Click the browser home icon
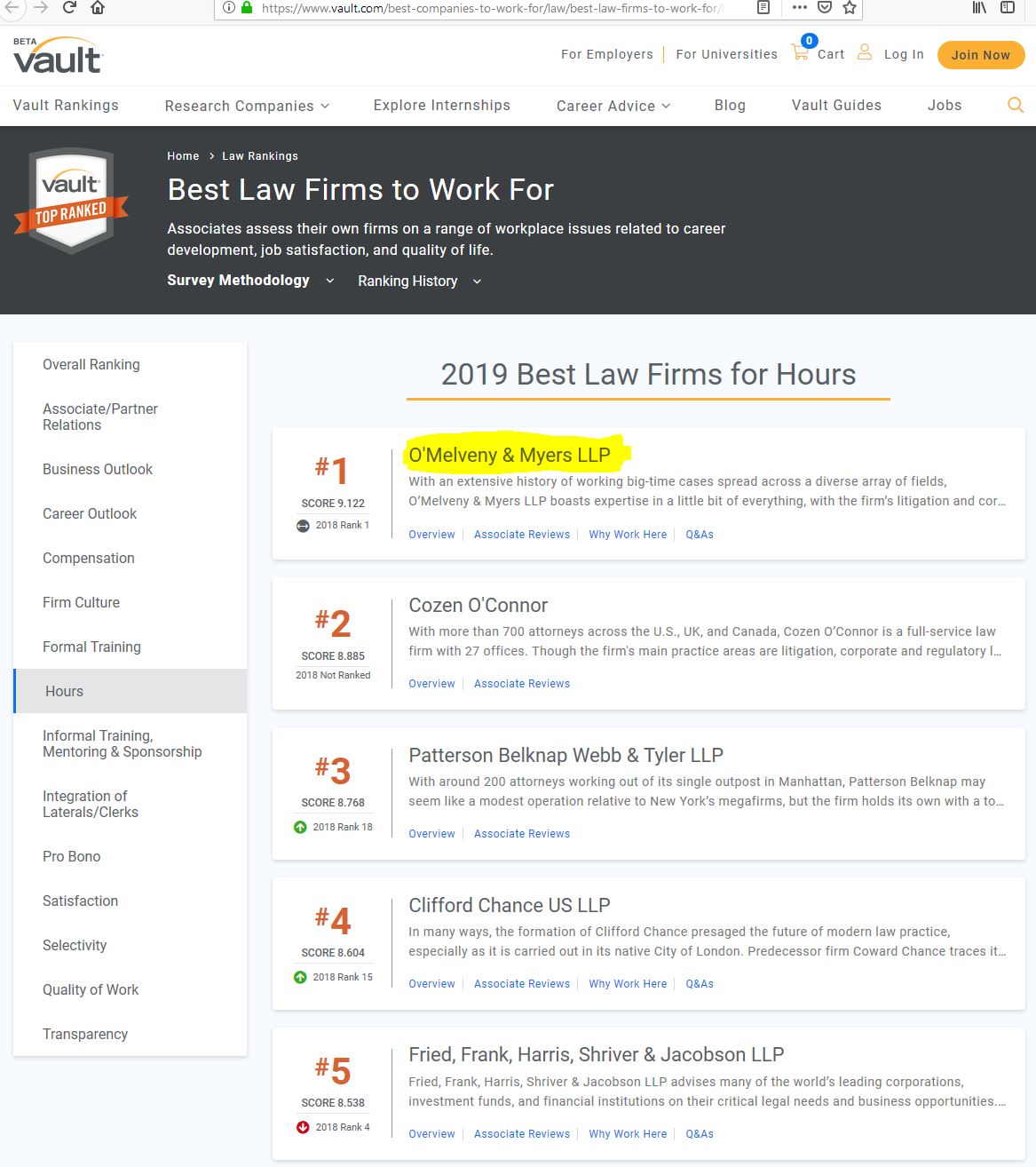 tap(98, 8)
